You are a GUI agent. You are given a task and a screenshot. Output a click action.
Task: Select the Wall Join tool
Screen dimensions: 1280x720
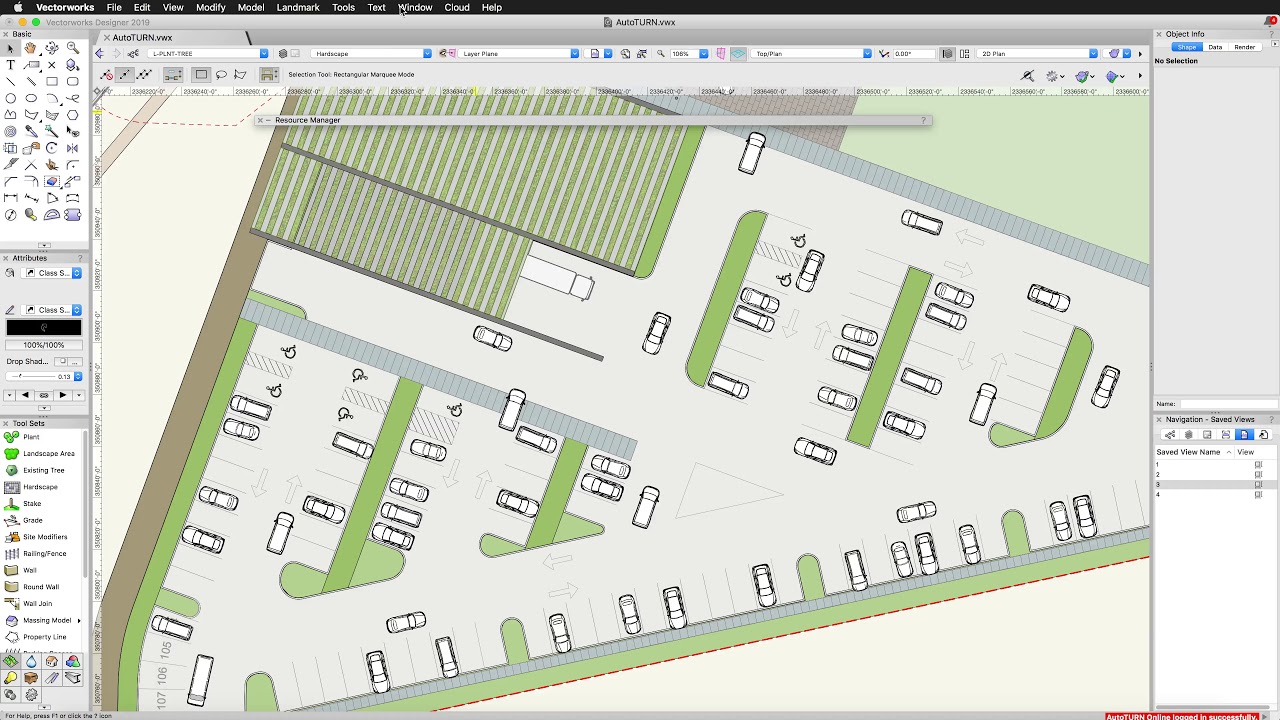(30, 603)
